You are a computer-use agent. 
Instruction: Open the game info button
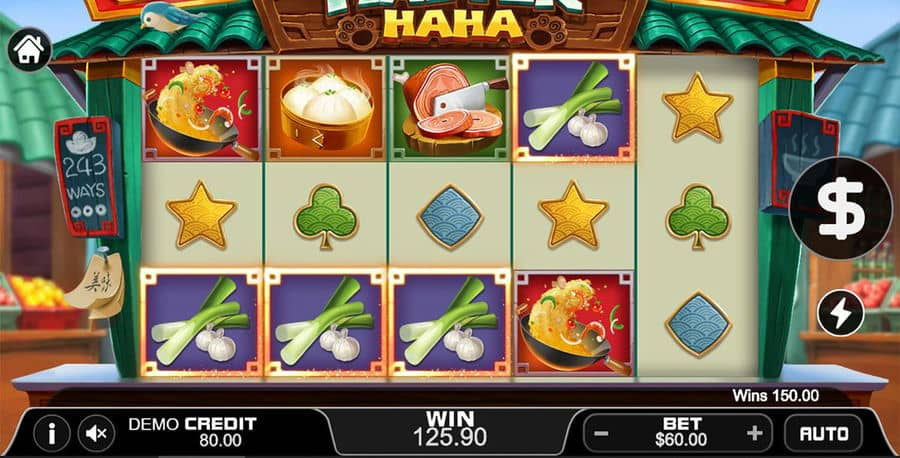(x=52, y=433)
